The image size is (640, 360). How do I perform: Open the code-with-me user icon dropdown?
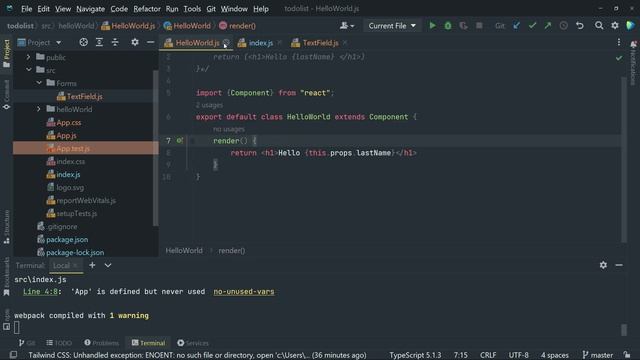tap(347, 26)
